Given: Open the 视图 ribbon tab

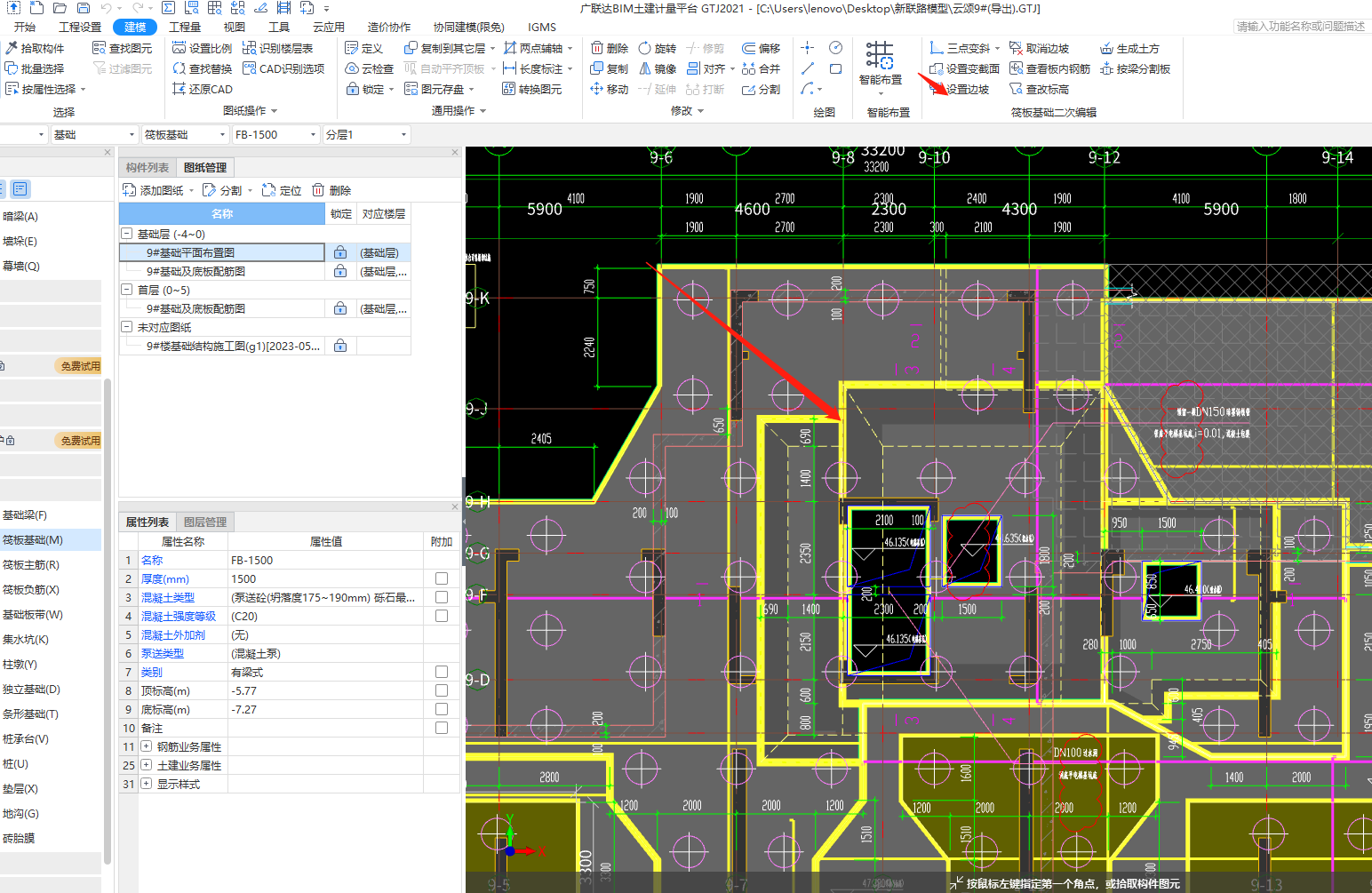Looking at the screenshot, I should tap(234, 27).
